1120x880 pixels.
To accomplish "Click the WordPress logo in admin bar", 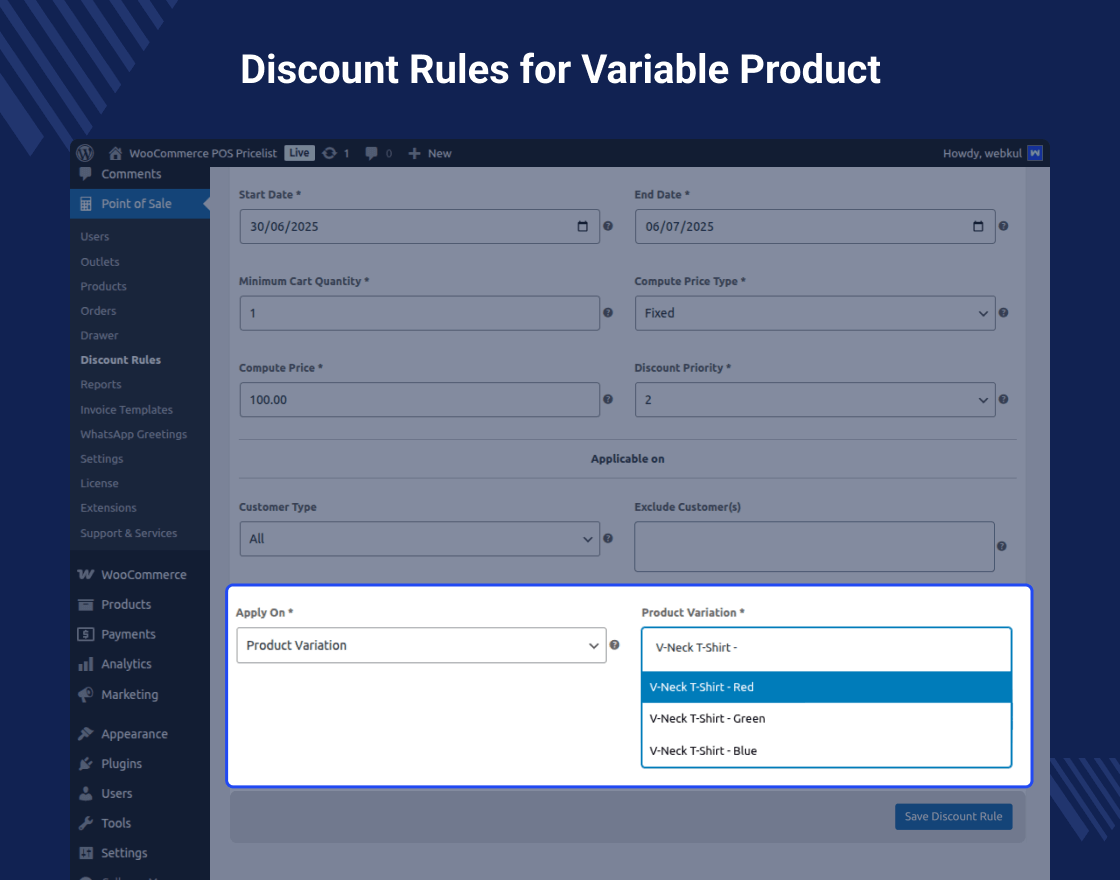I will pos(85,153).
